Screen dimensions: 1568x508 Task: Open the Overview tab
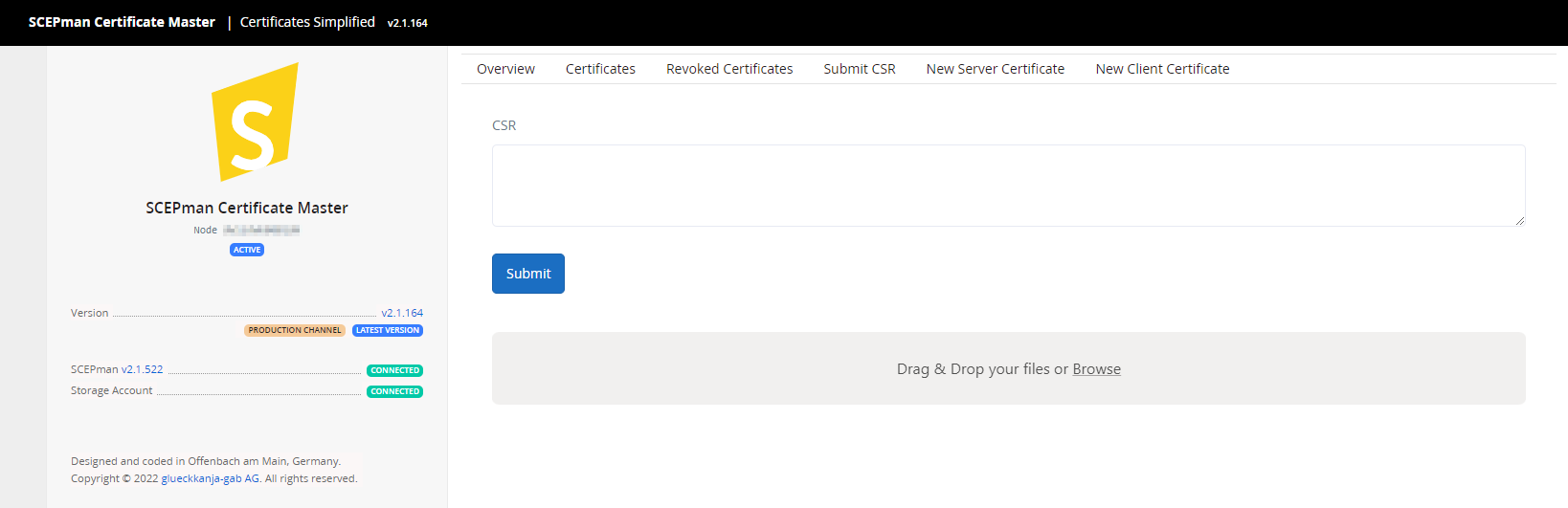point(505,69)
